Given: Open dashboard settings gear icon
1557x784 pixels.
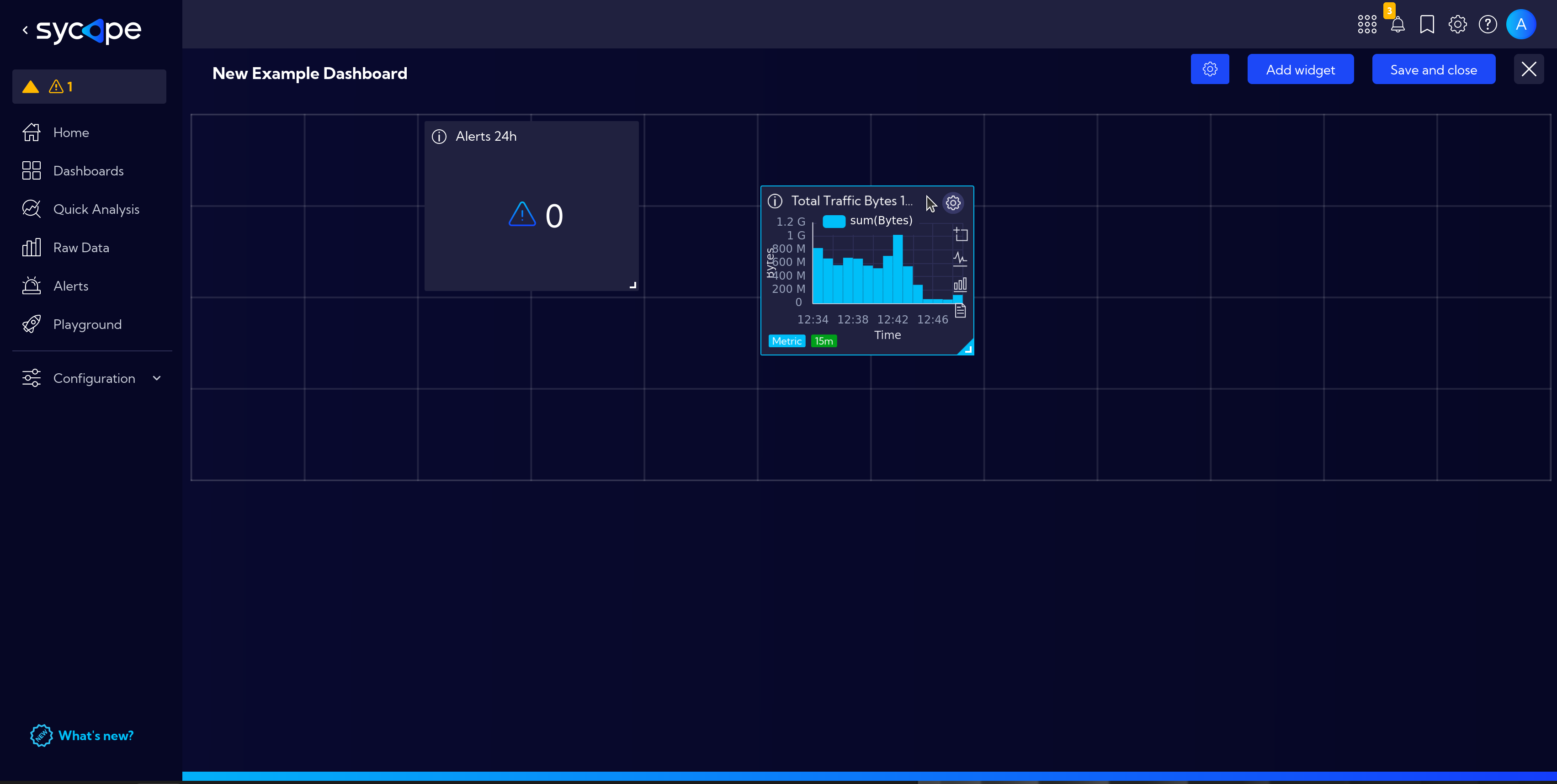Looking at the screenshot, I should click(x=1211, y=69).
